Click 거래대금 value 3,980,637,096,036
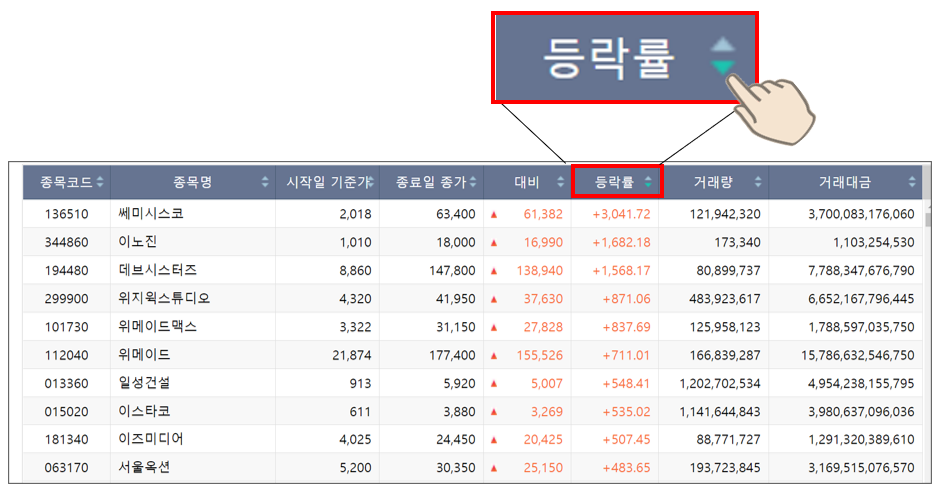The width and height of the screenshot is (938, 493). click(x=861, y=412)
